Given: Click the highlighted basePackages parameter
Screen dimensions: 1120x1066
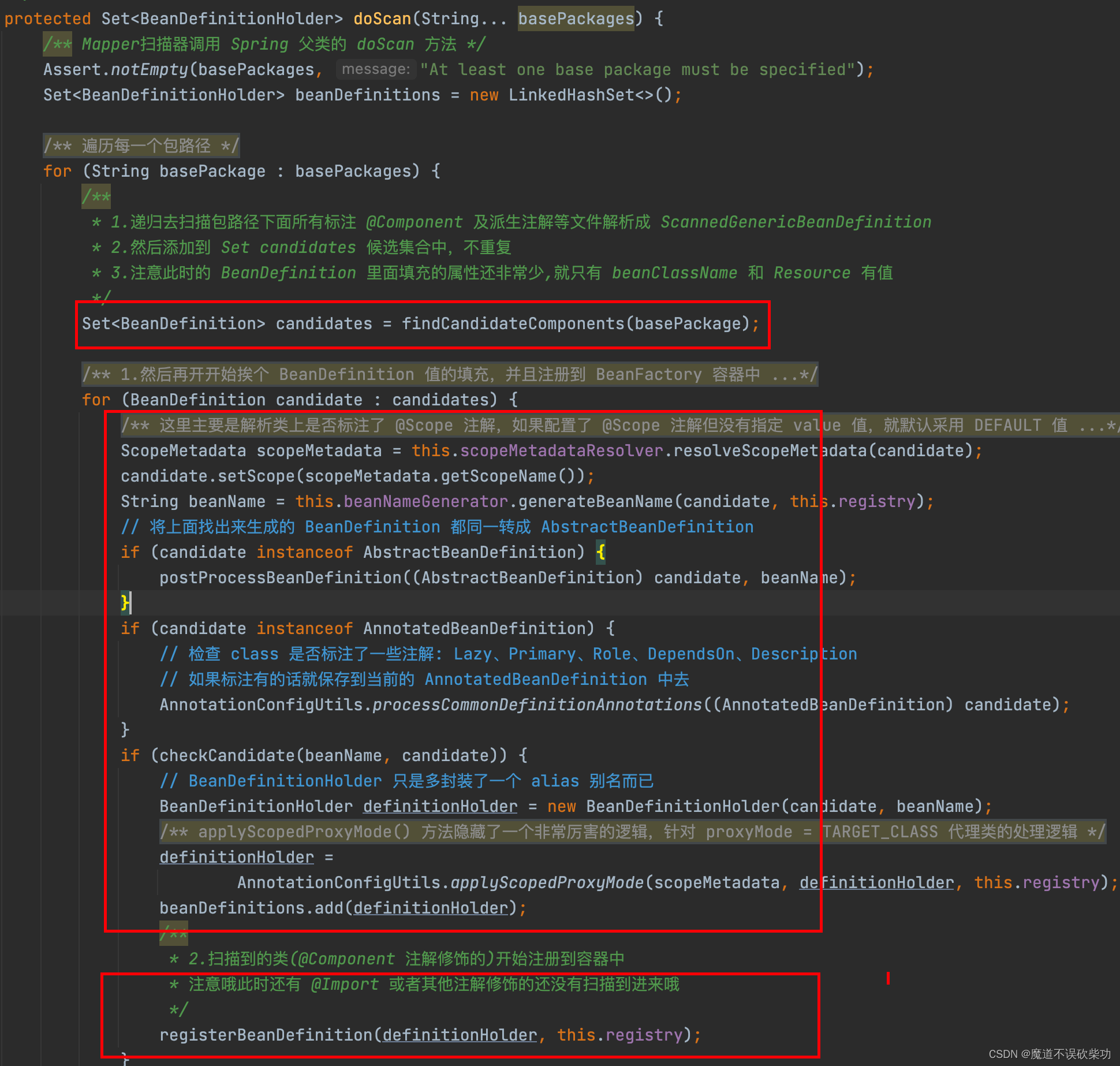Looking at the screenshot, I should (576, 18).
